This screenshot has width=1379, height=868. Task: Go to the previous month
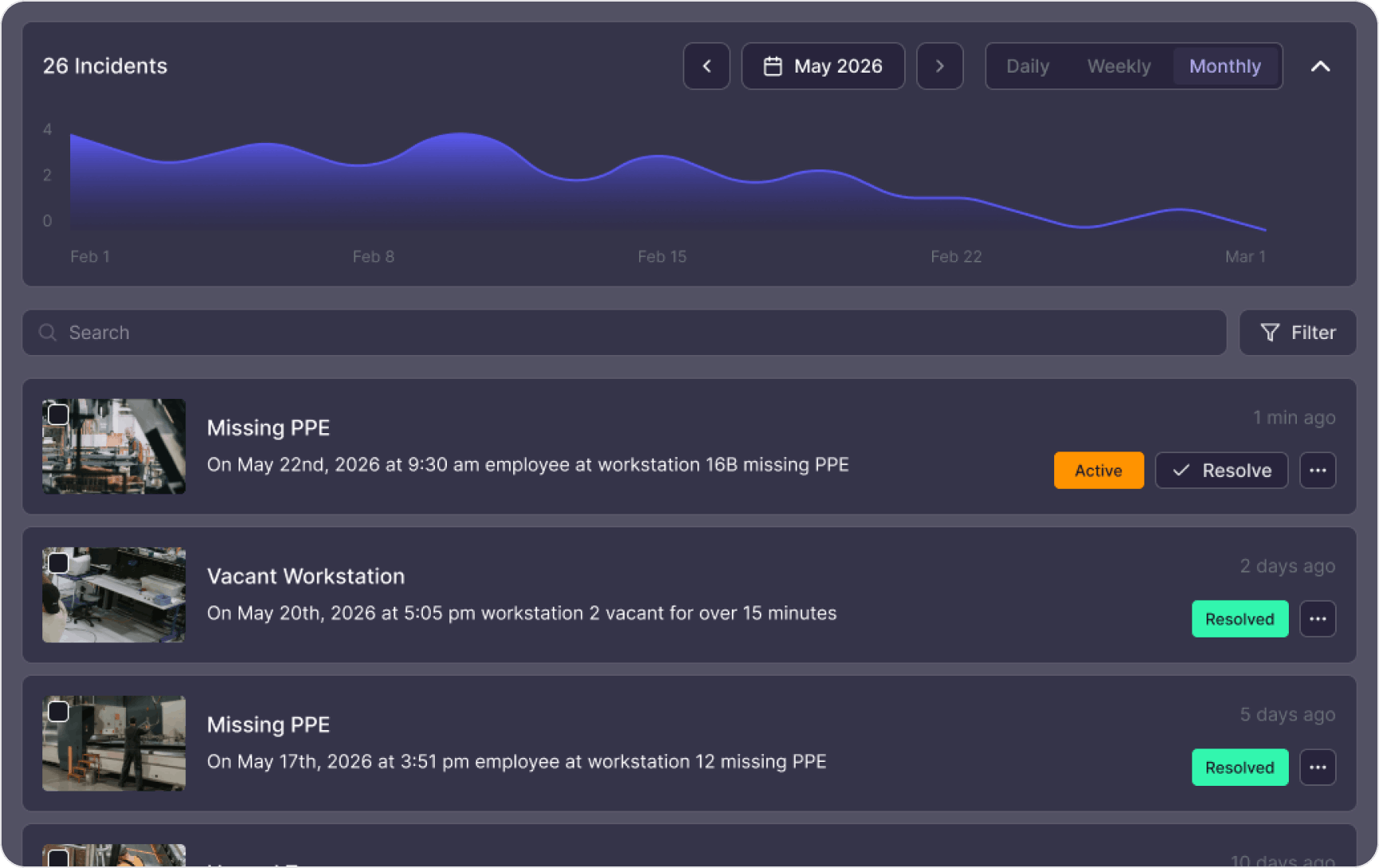click(706, 66)
